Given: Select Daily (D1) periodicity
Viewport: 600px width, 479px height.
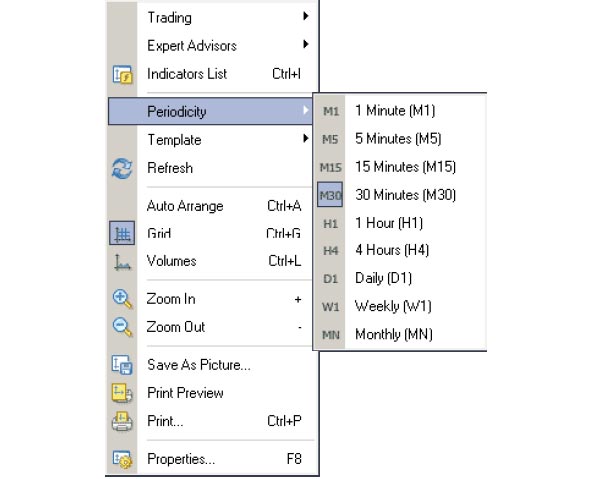Looking at the screenshot, I should tap(383, 278).
